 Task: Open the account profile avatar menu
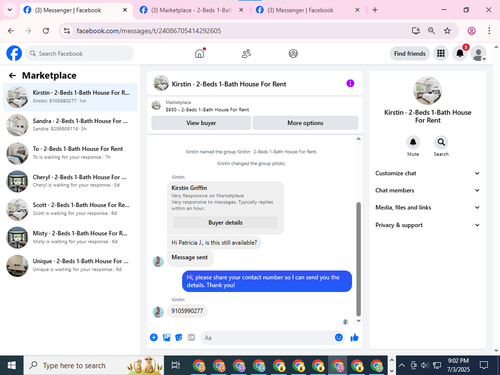[479, 53]
